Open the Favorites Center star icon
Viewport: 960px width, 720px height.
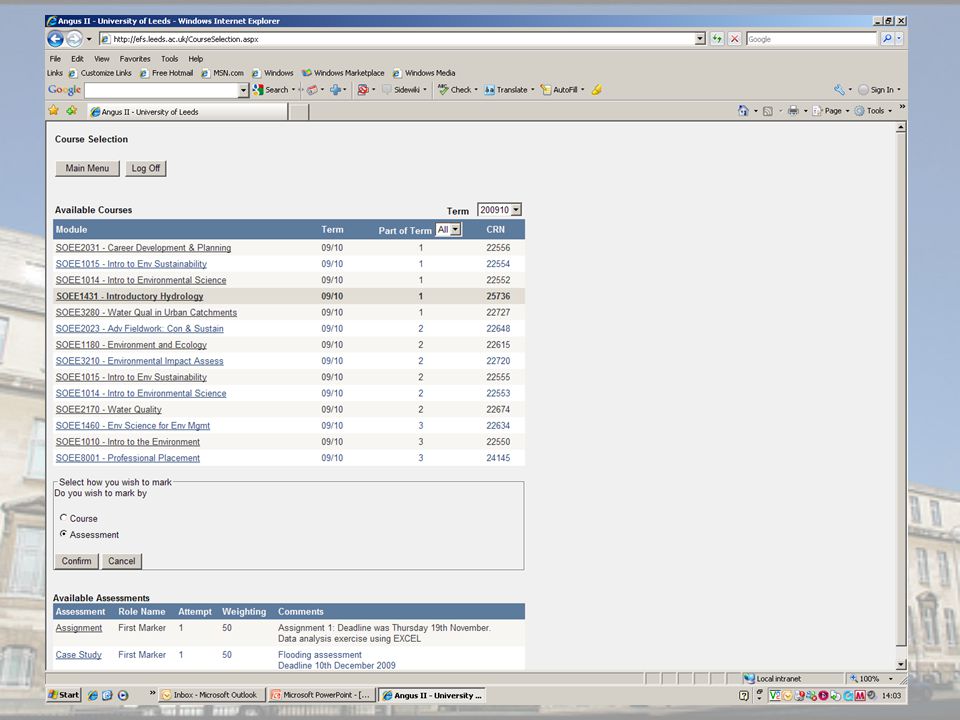click(x=54, y=111)
